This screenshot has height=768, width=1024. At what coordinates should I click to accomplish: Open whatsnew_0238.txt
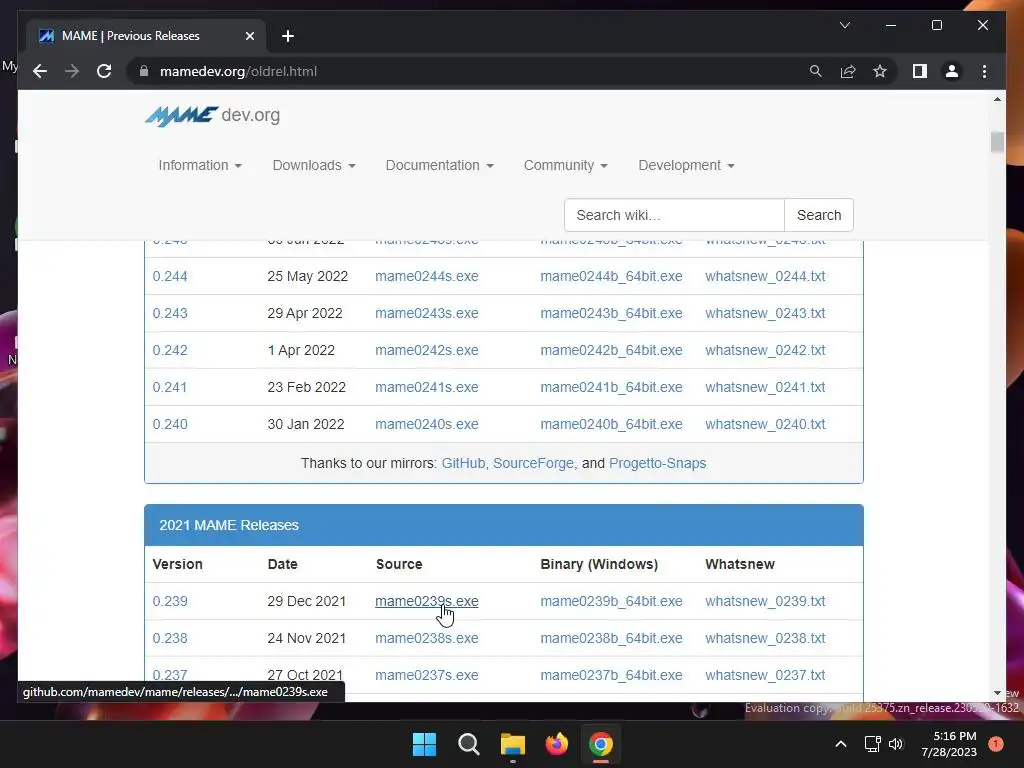point(765,638)
